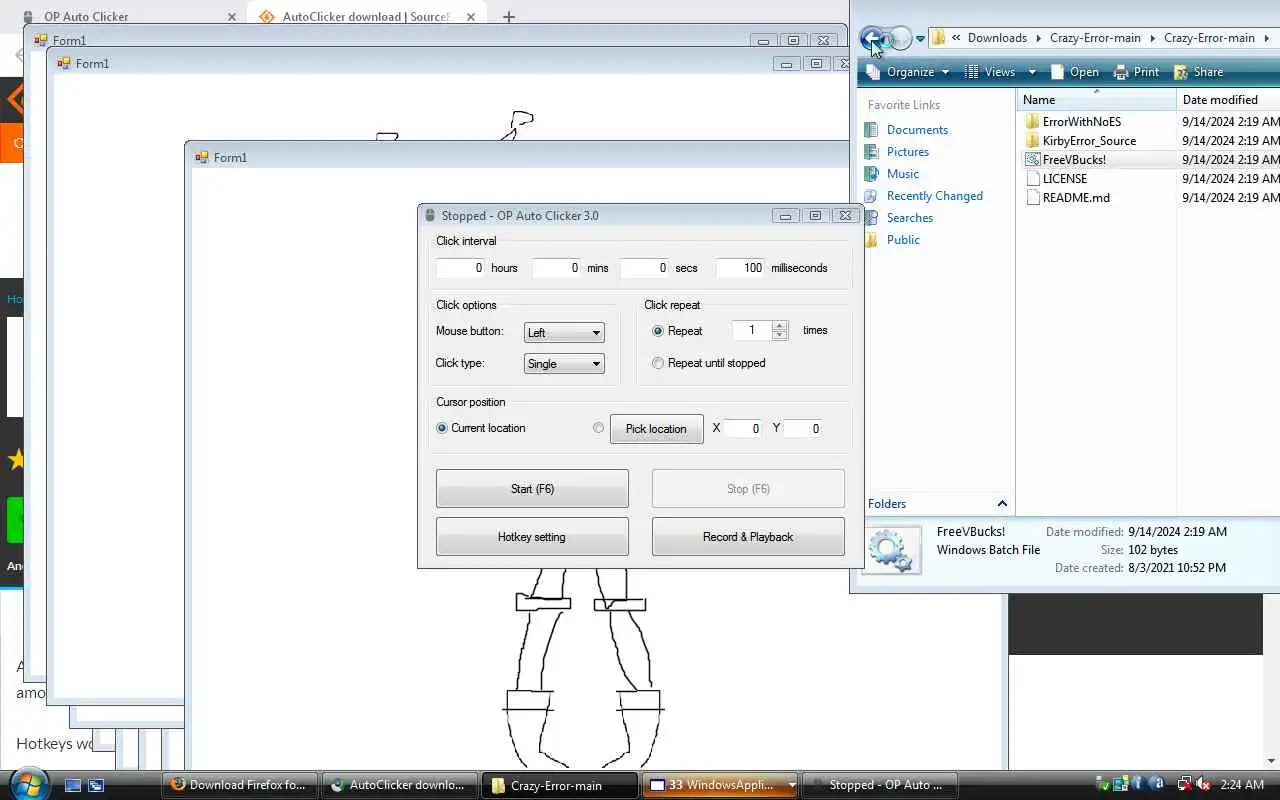This screenshot has height=800, width=1280.
Task: Open the Mouse button dropdown
Action: [564, 333]
